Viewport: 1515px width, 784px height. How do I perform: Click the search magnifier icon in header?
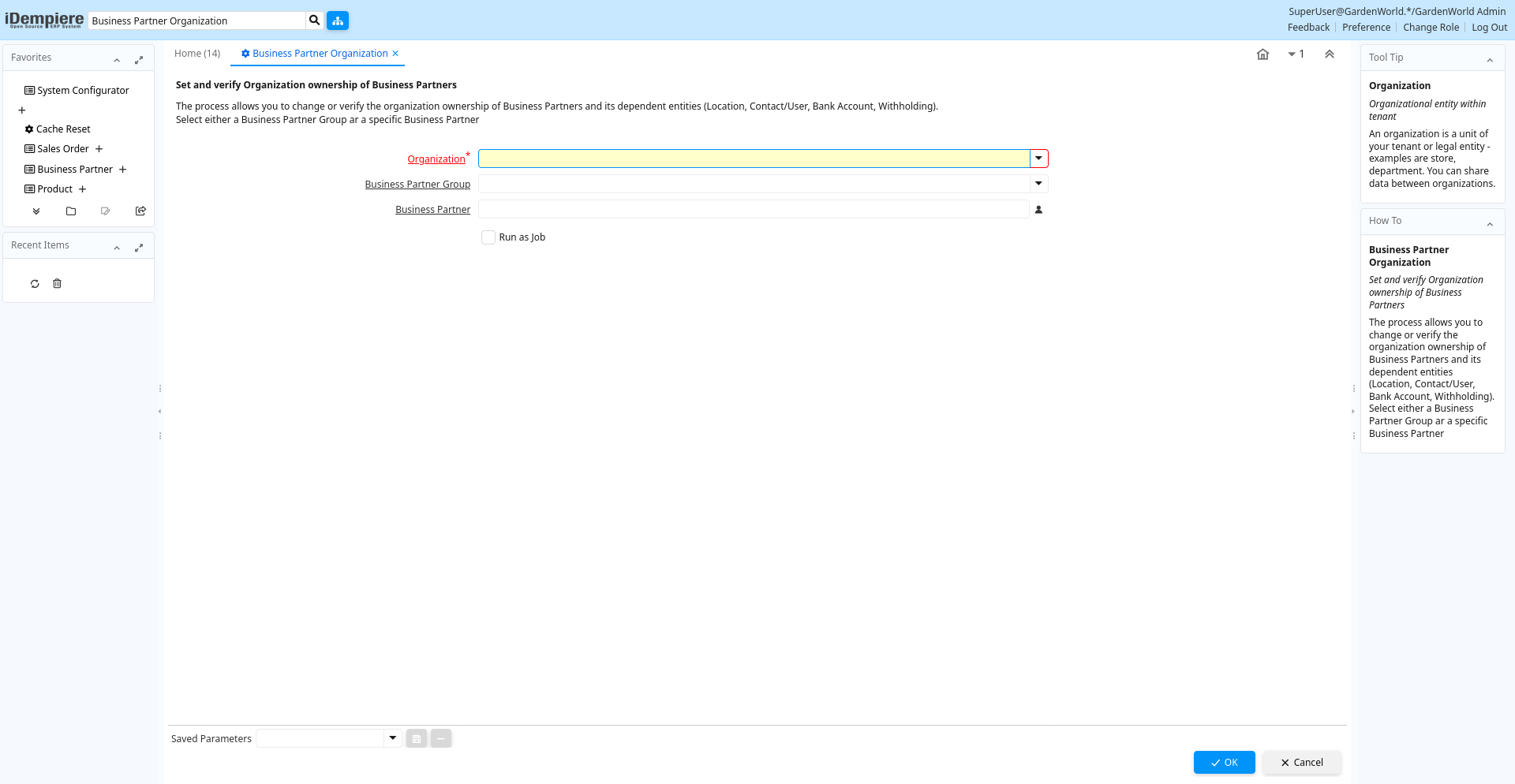(314, 21)
